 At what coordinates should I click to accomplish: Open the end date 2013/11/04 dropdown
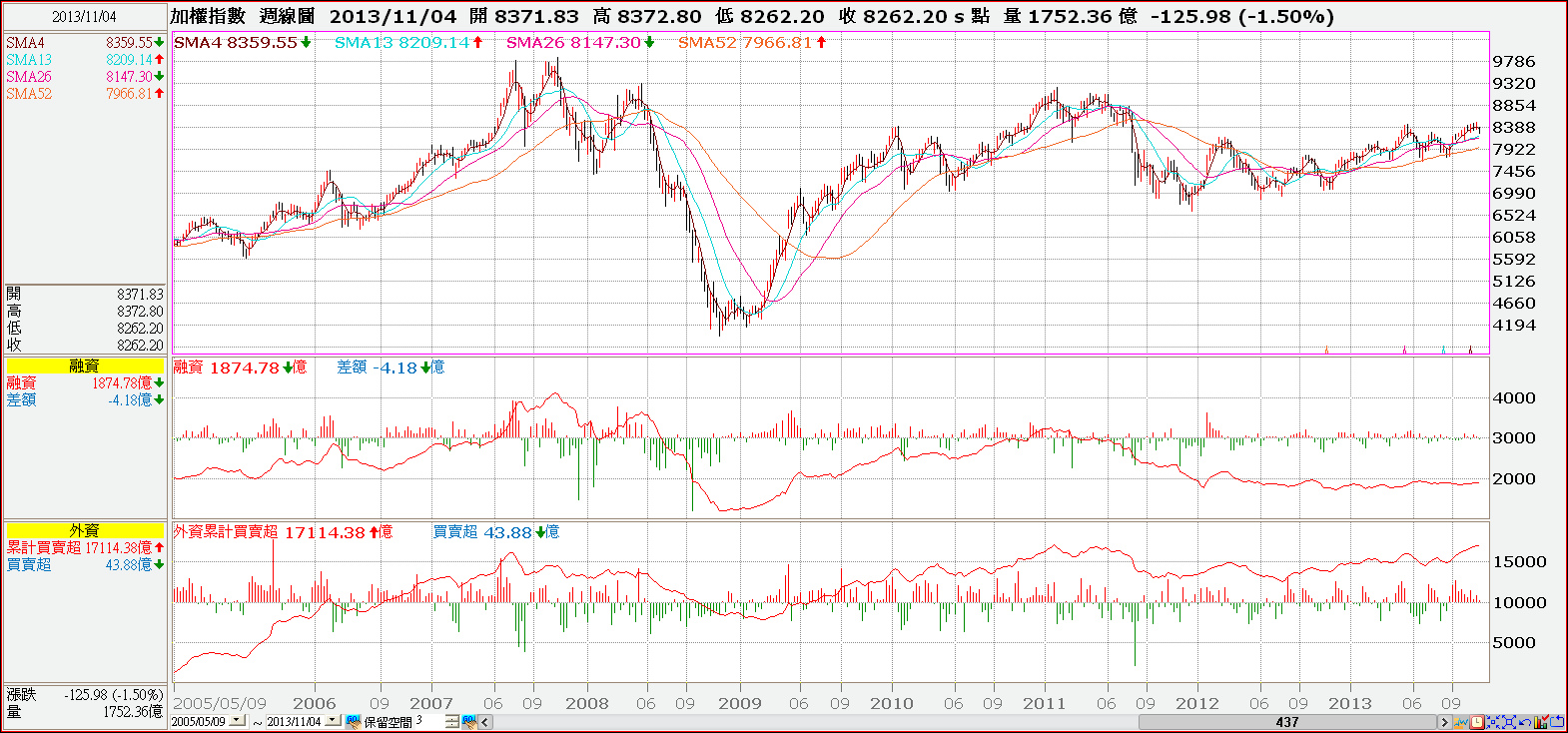click(333, 720)
